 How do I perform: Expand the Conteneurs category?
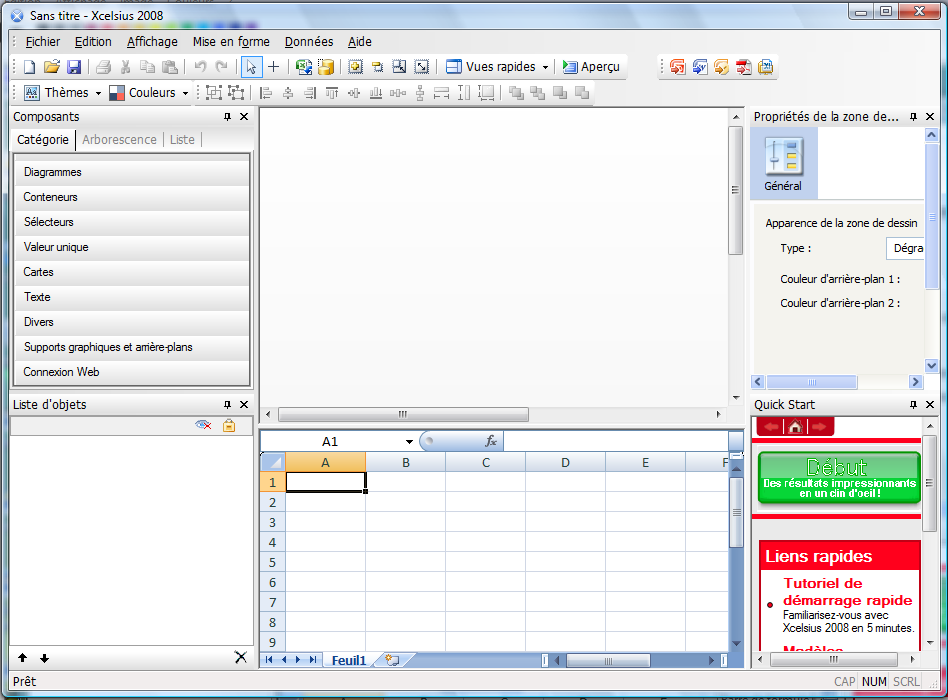[x=131, y=197]
